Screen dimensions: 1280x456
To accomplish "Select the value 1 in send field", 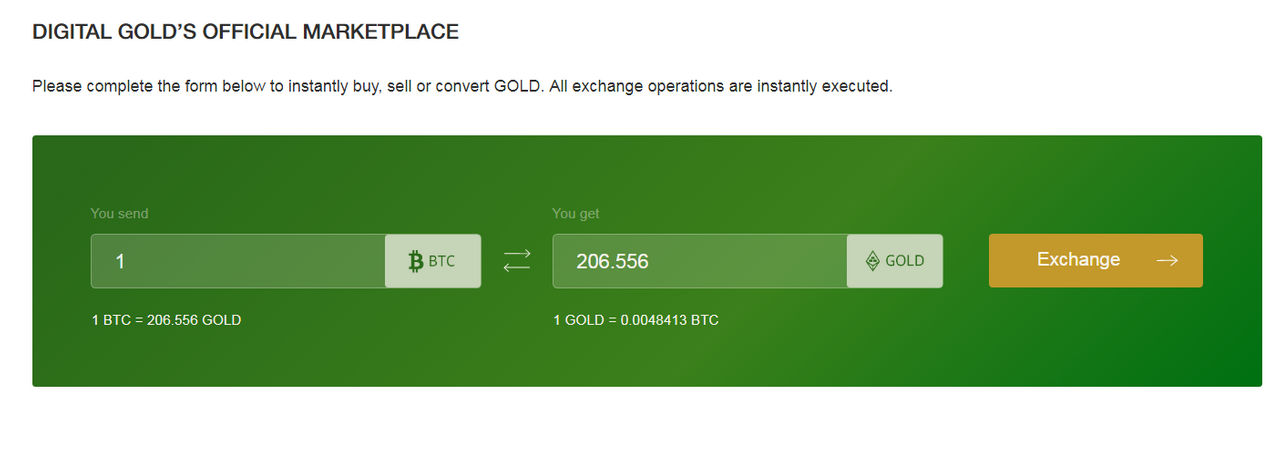I will click(120, 262).
